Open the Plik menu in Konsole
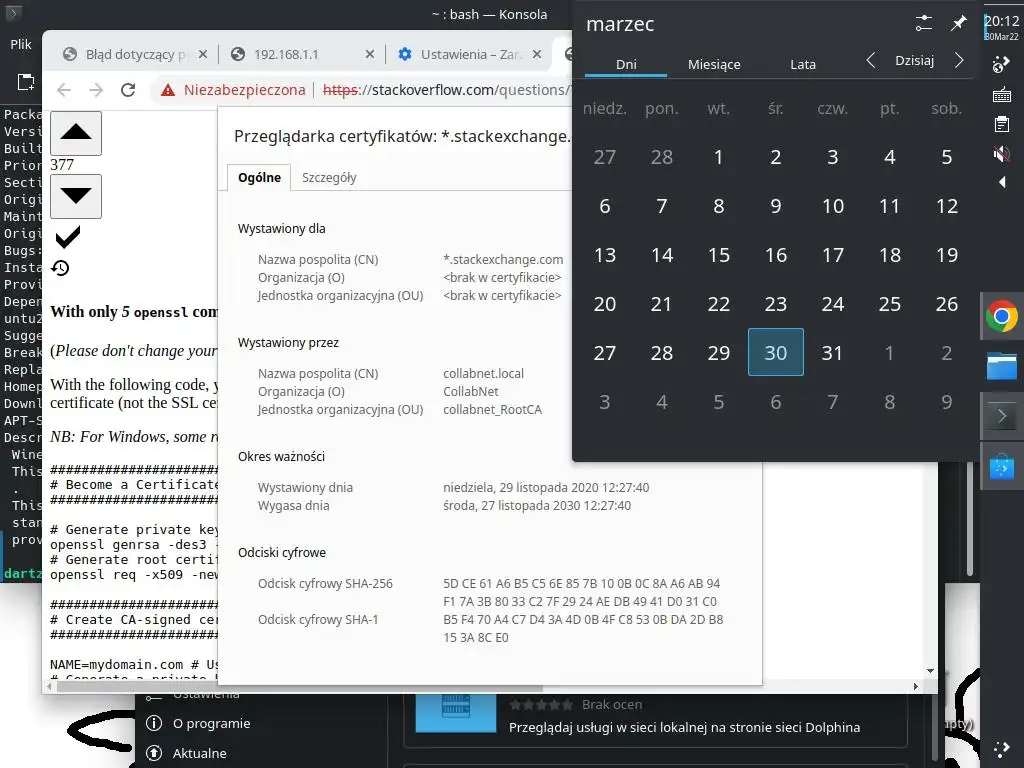 pyautogui.click(x=20, y=44)
